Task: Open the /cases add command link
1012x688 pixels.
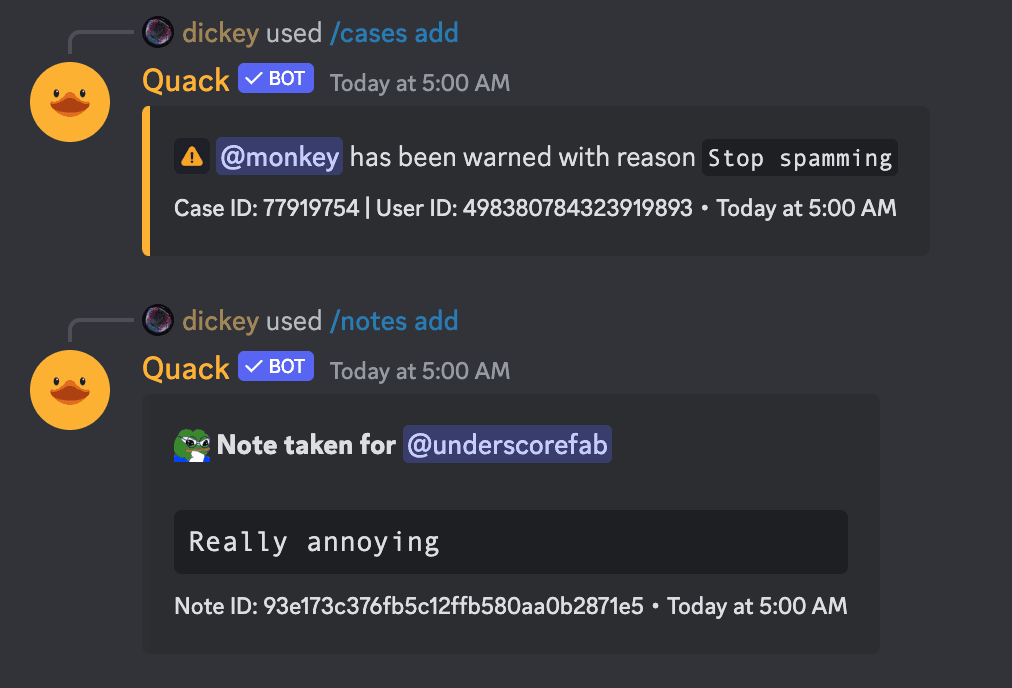Action: pos(394,32)
